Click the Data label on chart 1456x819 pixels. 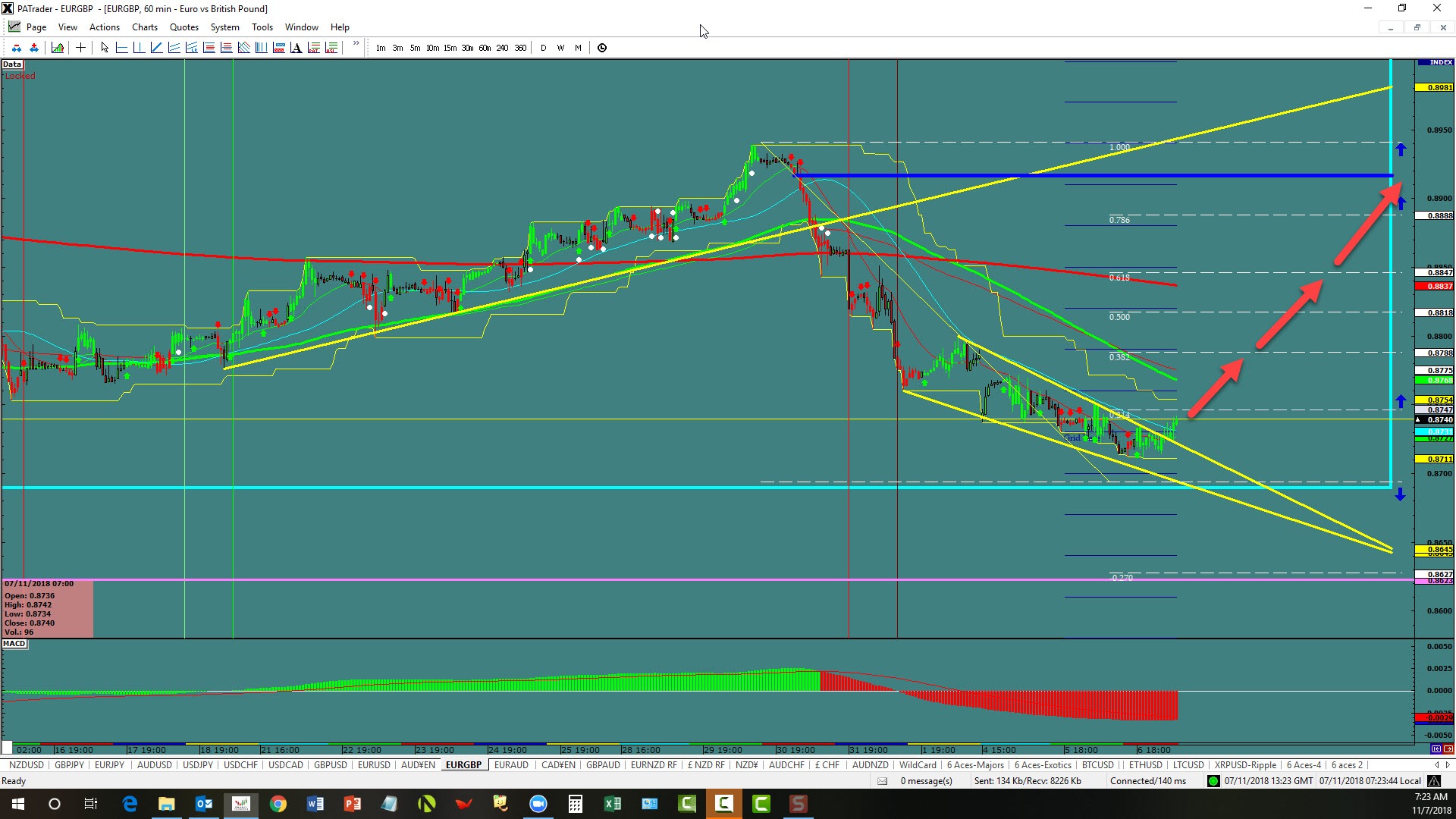pyautogui.click(x=12, y=64)
